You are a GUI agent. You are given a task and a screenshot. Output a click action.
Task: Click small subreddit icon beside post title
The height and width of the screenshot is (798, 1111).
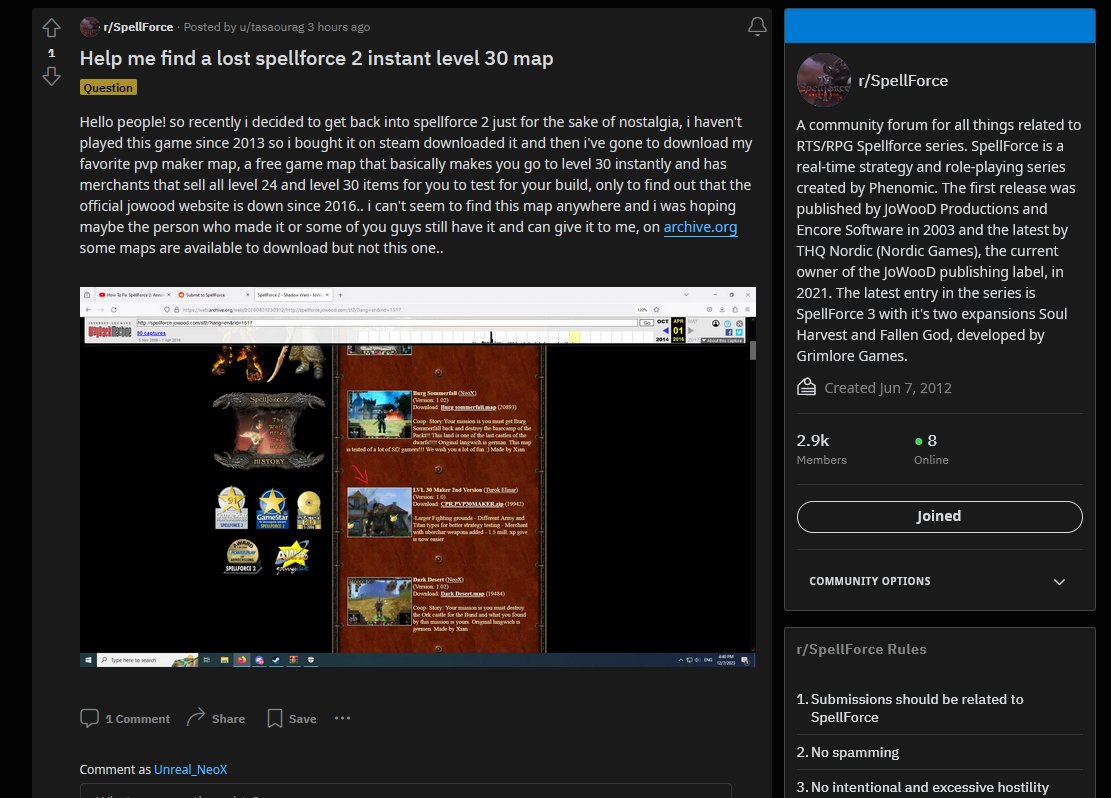point(90,27)
